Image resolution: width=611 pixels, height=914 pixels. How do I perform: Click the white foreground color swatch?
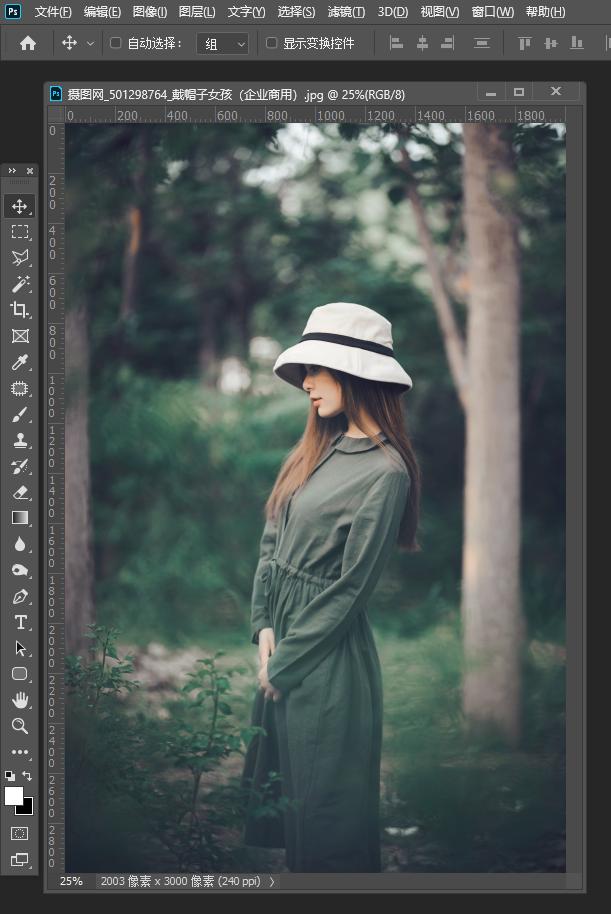pos(13,795)
